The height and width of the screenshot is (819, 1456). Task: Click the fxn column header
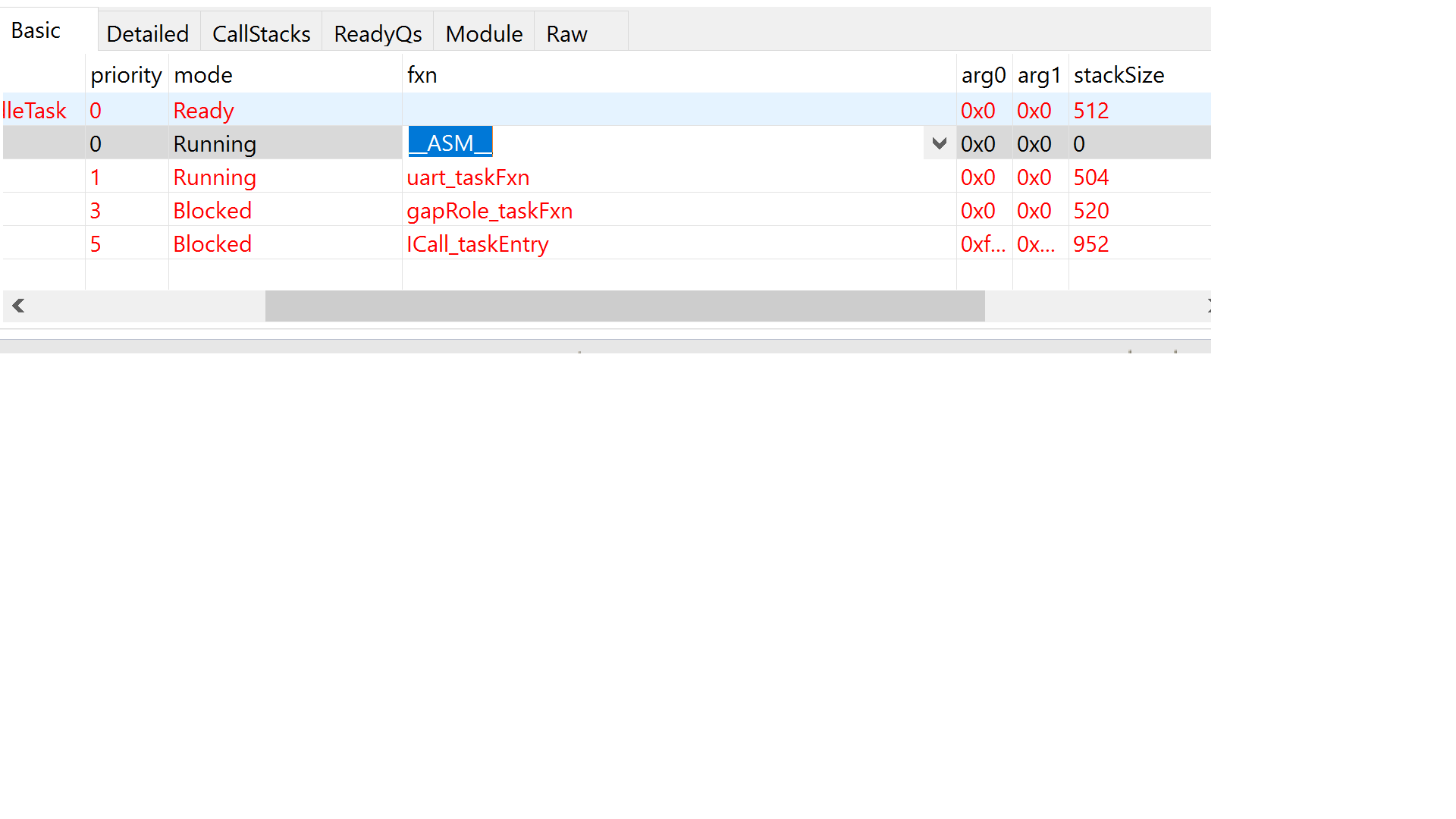(x=422, y=75)
